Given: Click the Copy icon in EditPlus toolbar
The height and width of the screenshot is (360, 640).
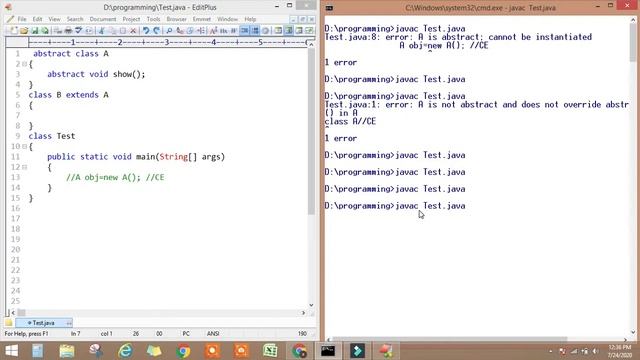Looking at the screenshot, I should (112, 31).
